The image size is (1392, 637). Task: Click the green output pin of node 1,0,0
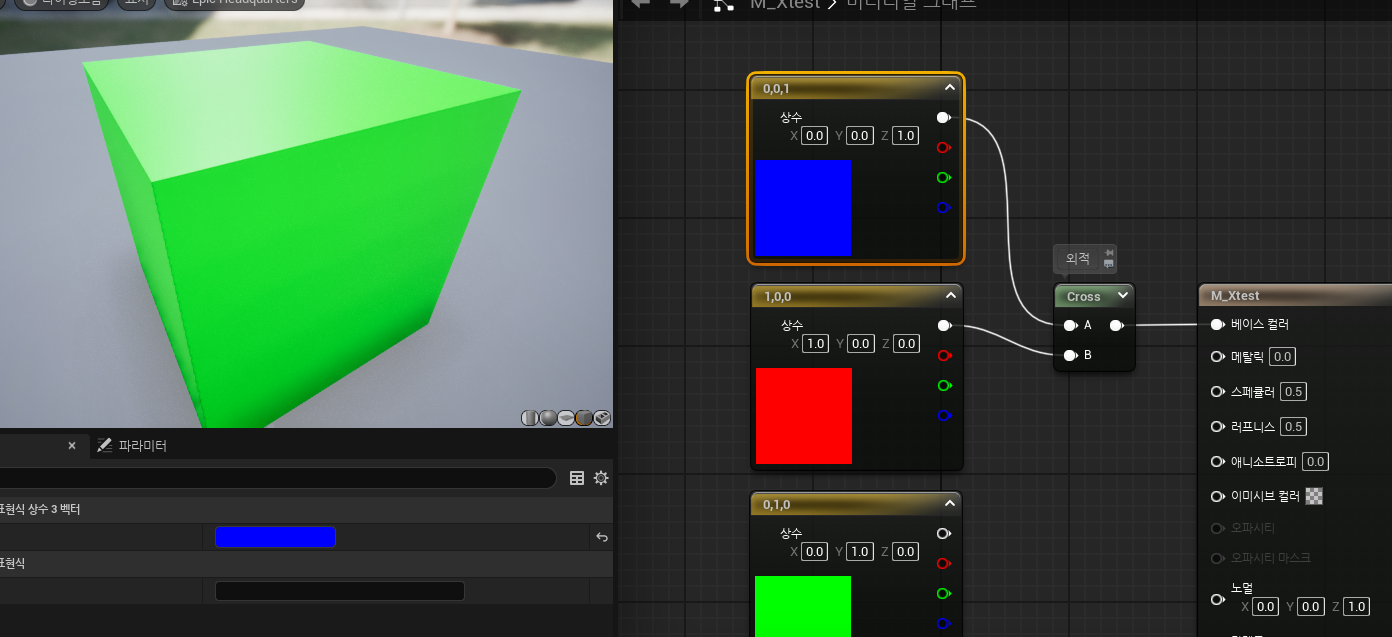point(944,386)
